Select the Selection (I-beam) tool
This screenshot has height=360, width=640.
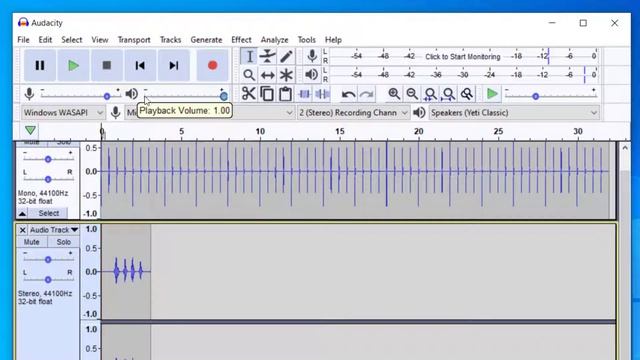pyautogui.click(x=249, y=56)
